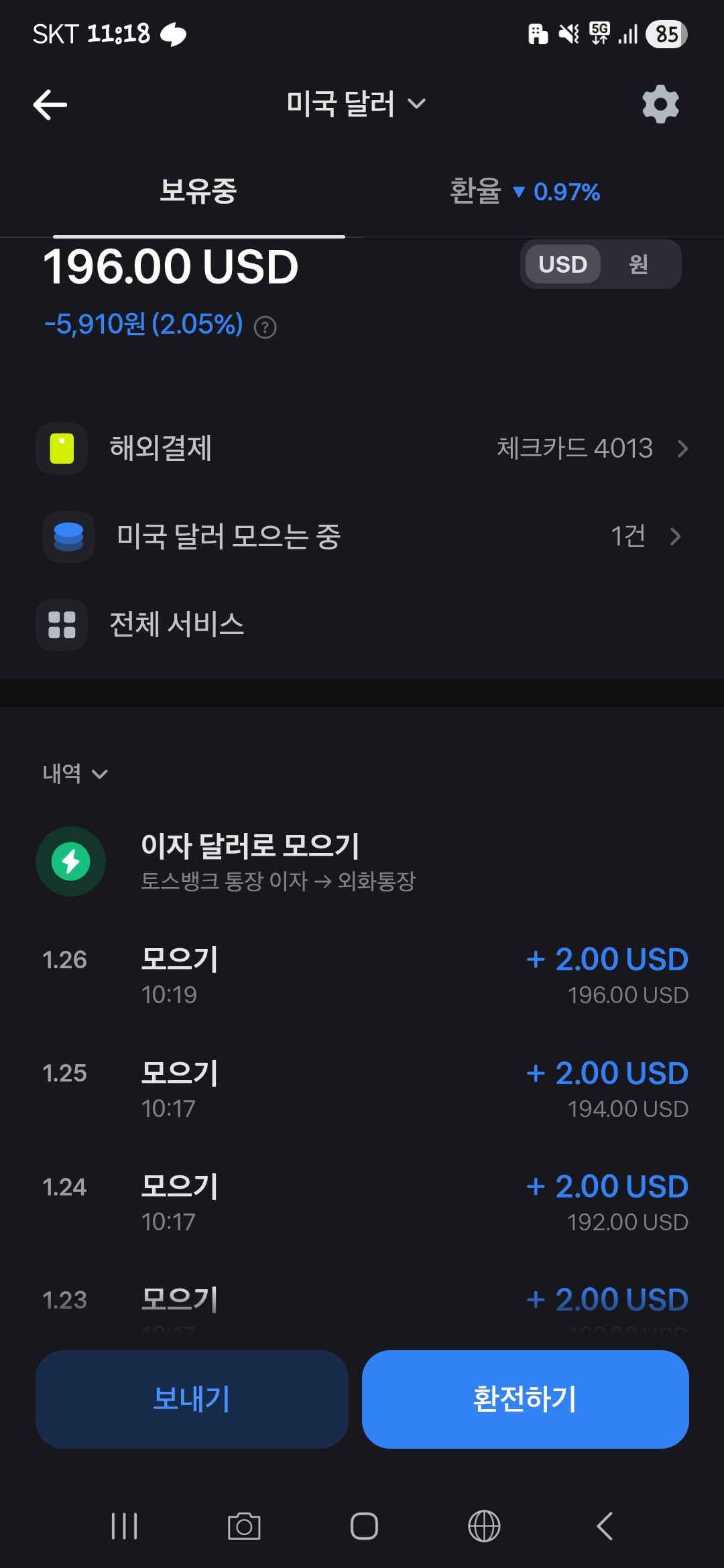724x1568 pixels.
Task: Select the 보유중 tab
Action: (x=198, y=192)
